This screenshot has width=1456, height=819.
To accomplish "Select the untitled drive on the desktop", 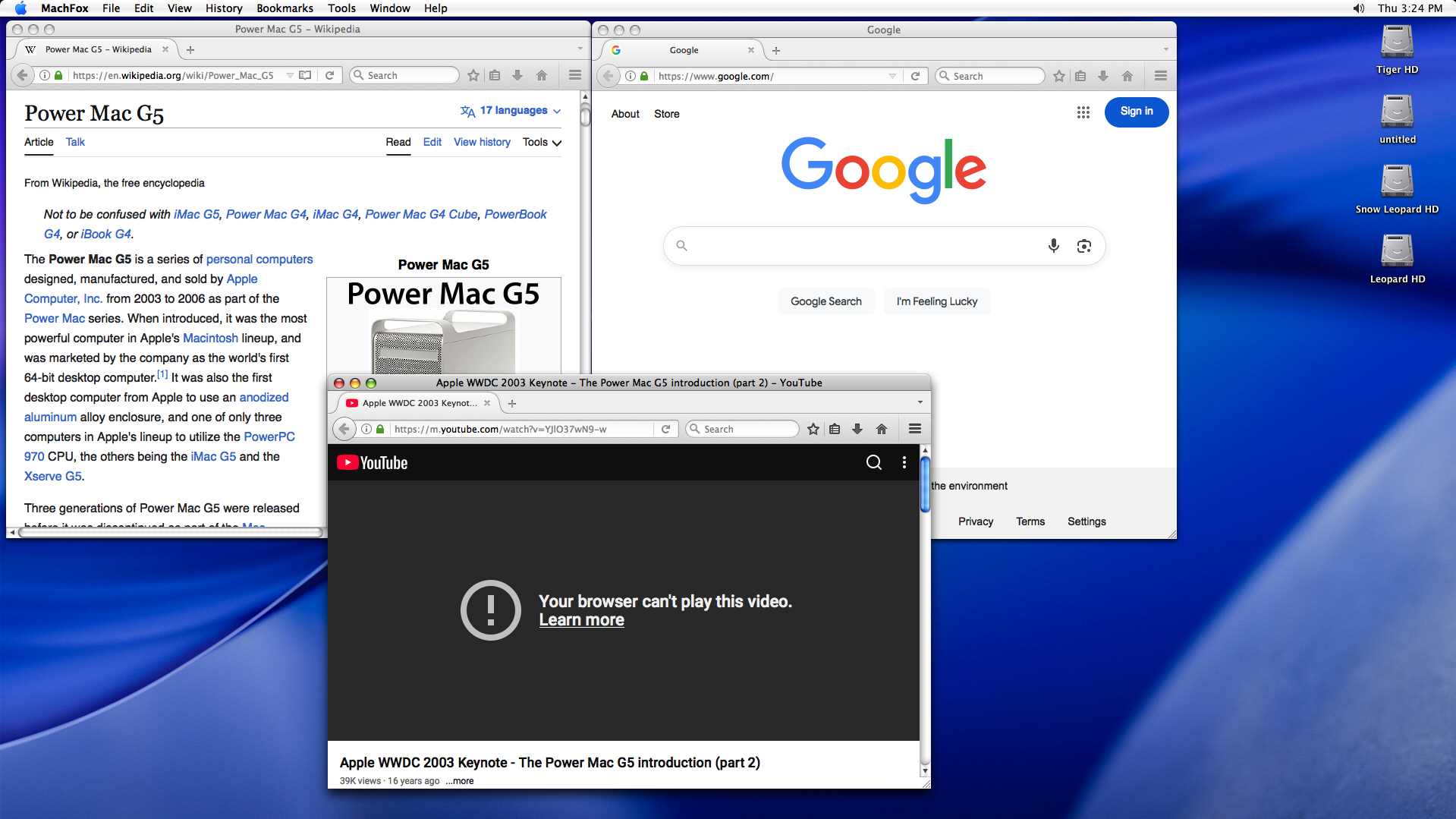I will pos(1397,119).
